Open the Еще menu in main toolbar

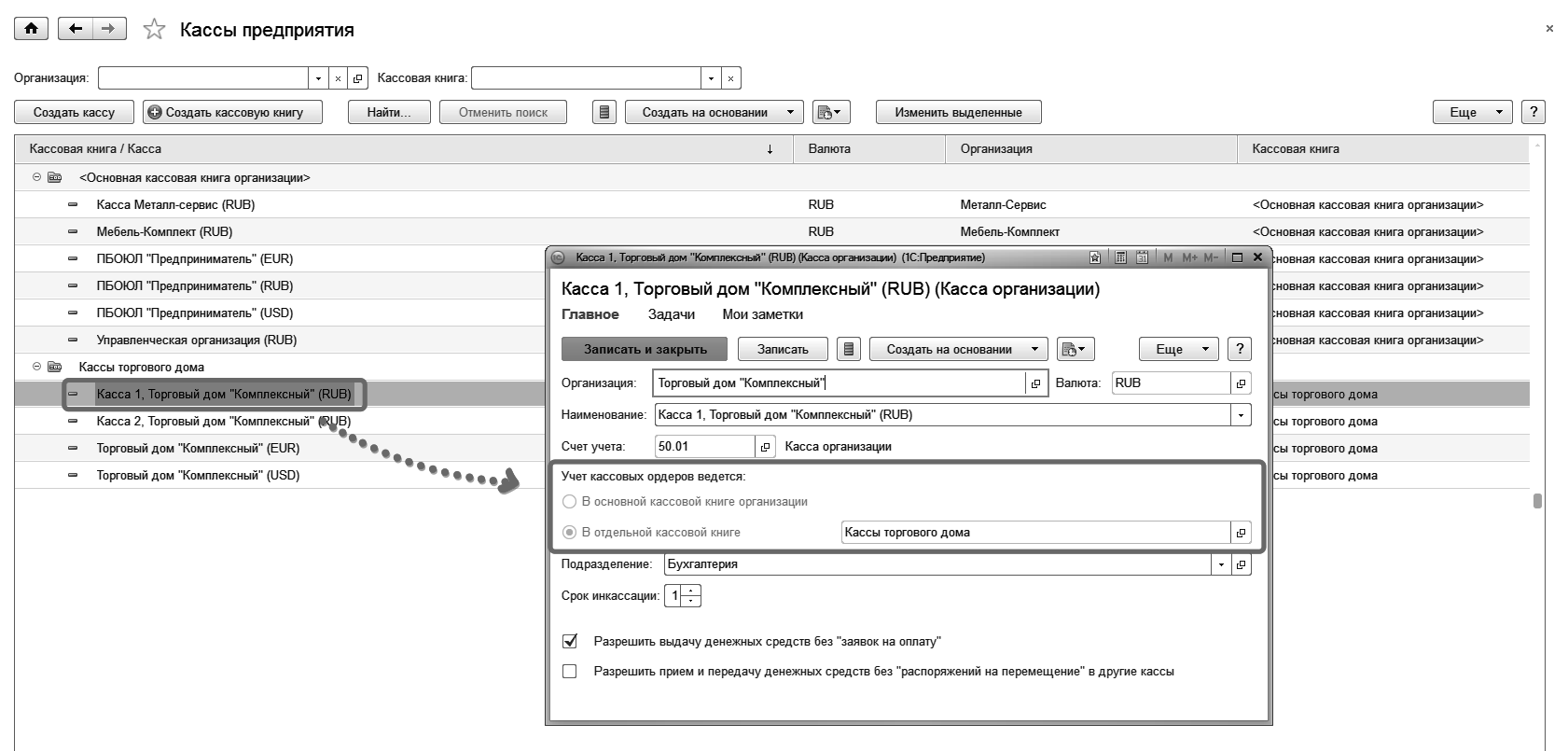pyautogui.click(x=1473, y=113)
